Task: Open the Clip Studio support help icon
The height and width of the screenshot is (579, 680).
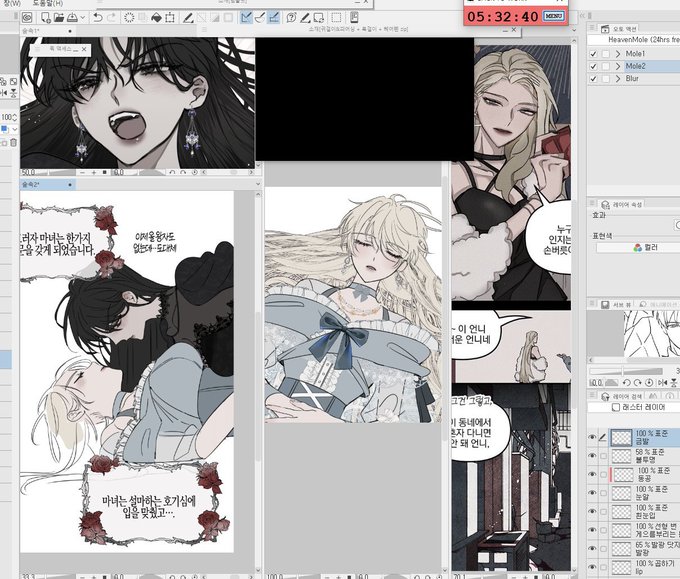Action: coord(291,18)
